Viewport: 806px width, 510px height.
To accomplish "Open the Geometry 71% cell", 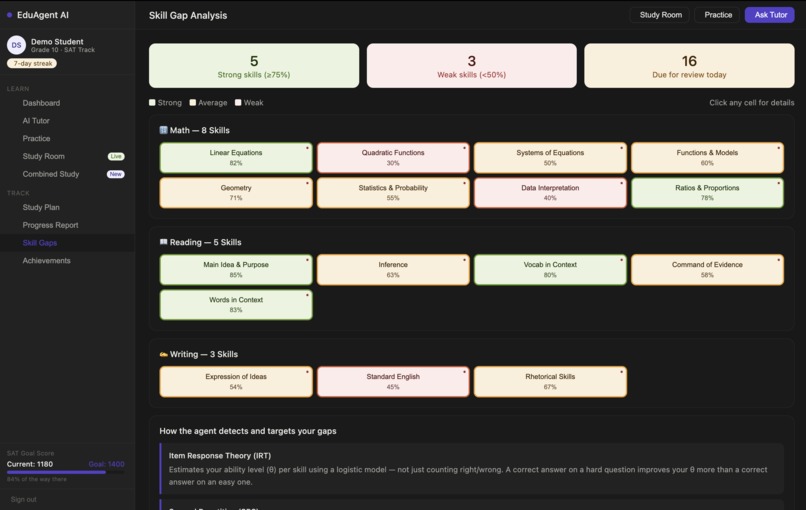I will coord(236,193).
